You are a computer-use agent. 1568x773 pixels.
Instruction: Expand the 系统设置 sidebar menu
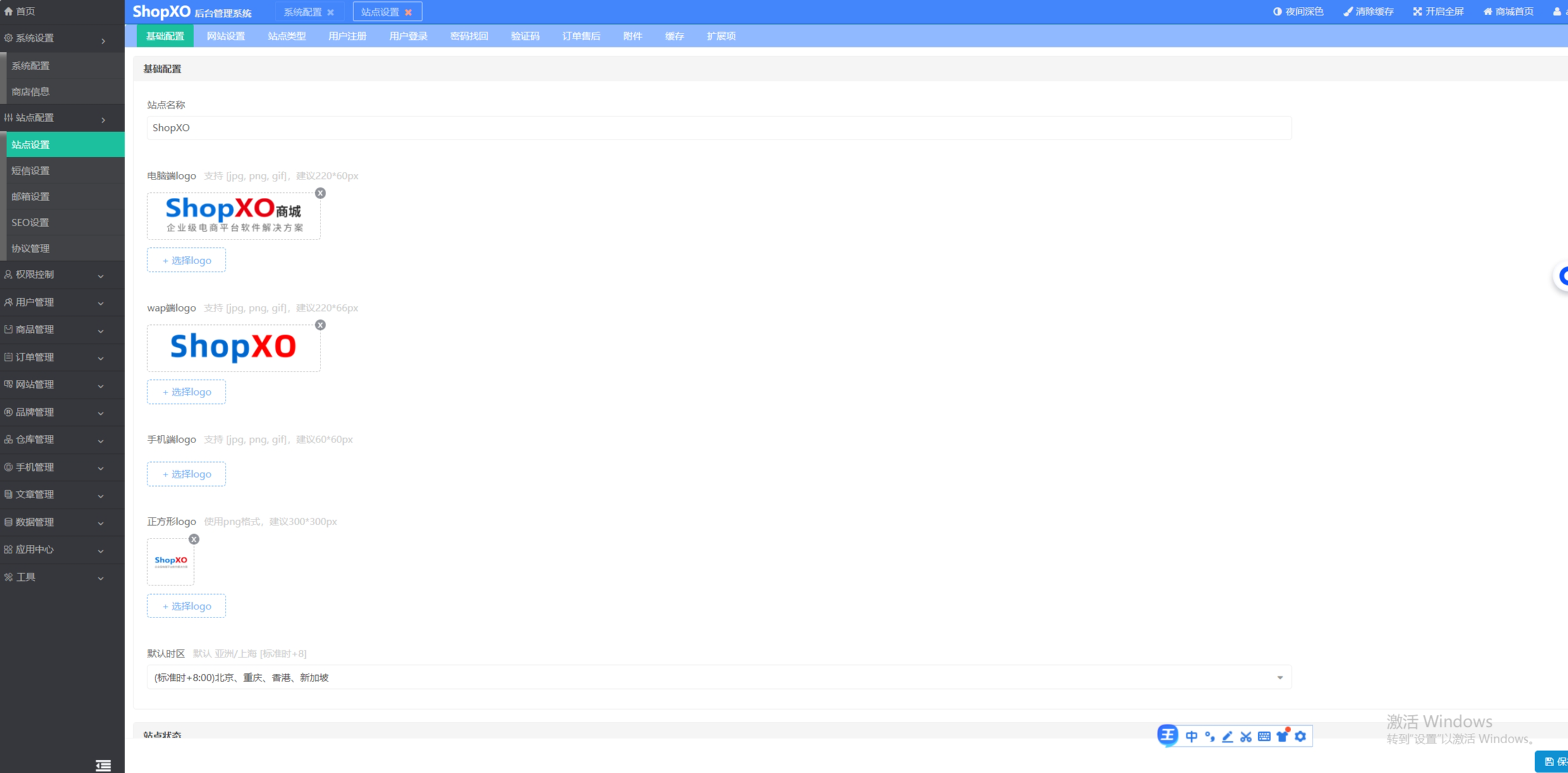click(62, 39)
